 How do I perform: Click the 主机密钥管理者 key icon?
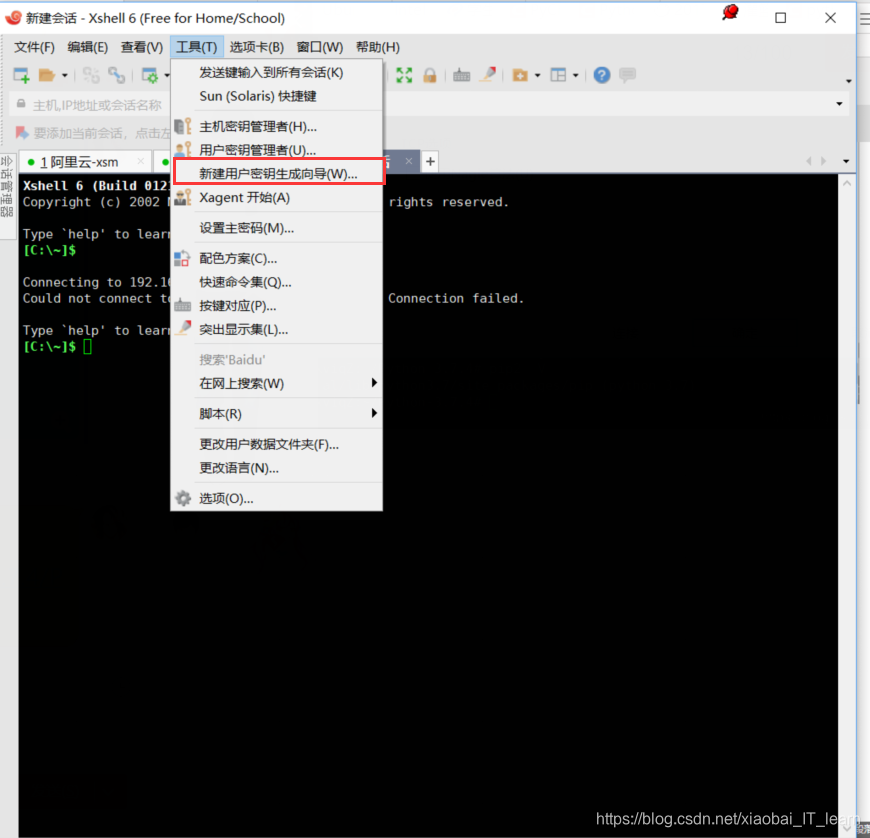pos(183,127)
